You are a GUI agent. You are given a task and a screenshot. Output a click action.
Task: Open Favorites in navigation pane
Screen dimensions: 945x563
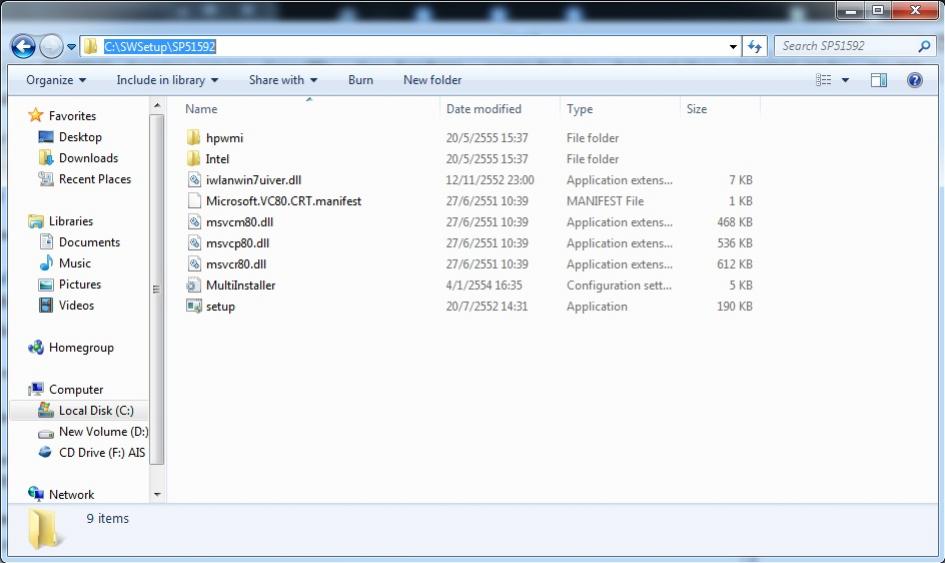tap(72, 116)
